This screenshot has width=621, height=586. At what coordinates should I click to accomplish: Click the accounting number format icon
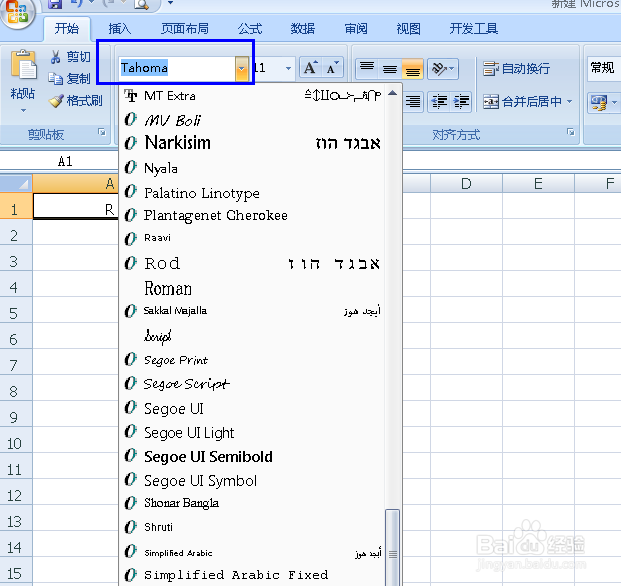(x=598, y=103)
